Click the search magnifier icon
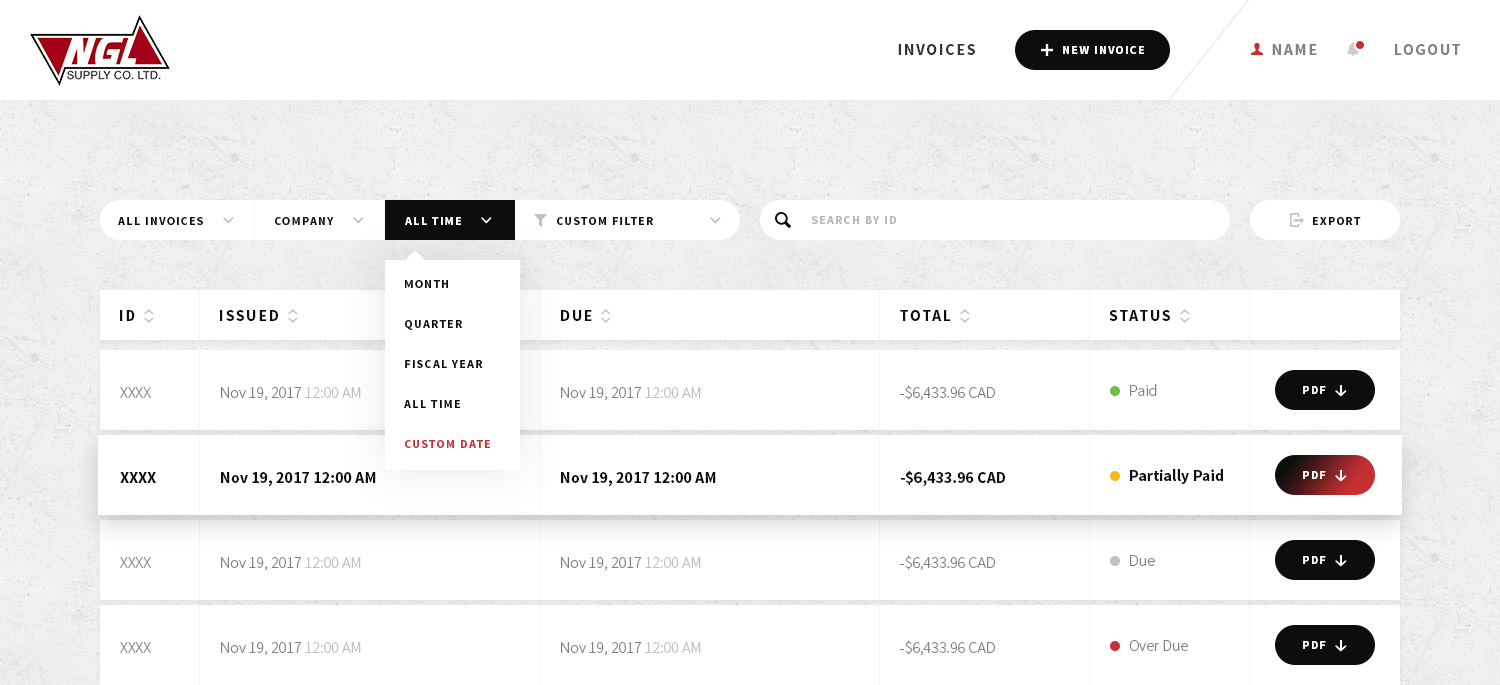1500x685 pixels. pos(783,220)
